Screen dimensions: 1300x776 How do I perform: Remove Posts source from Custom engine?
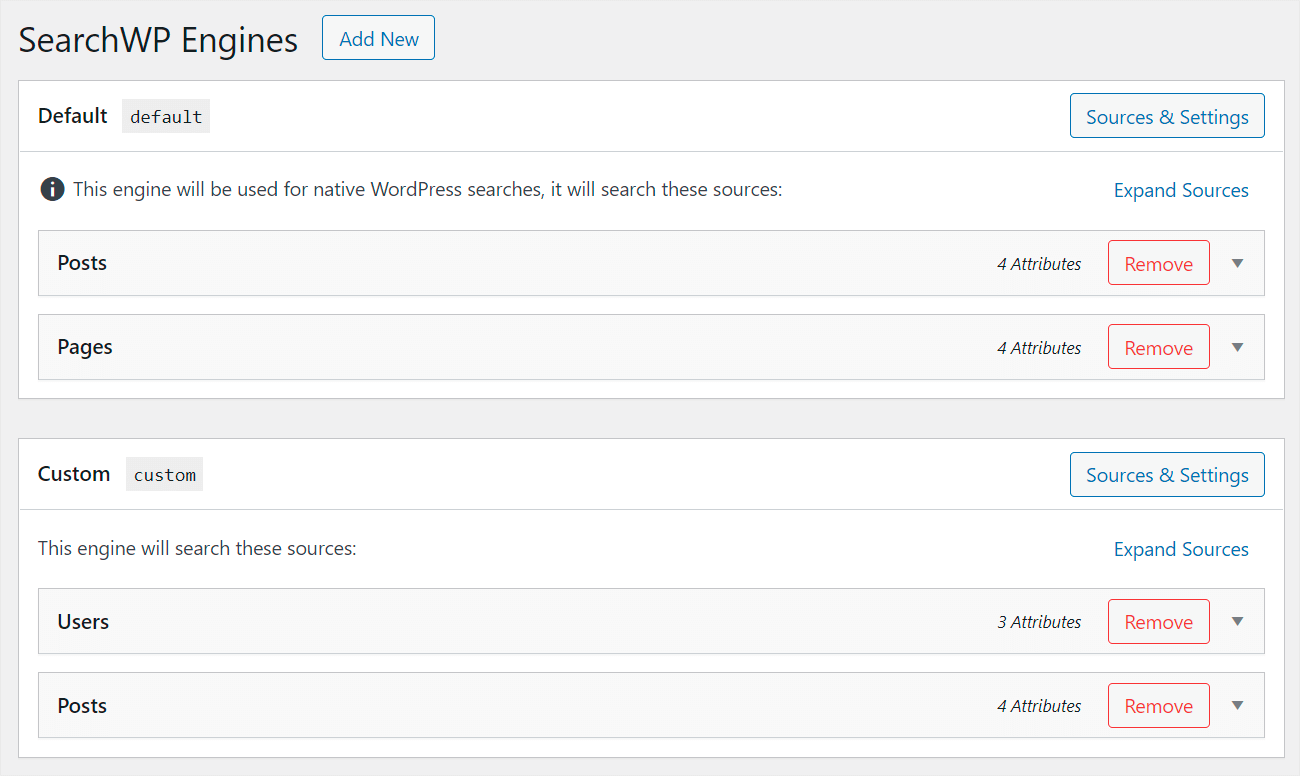(1158, 705)
